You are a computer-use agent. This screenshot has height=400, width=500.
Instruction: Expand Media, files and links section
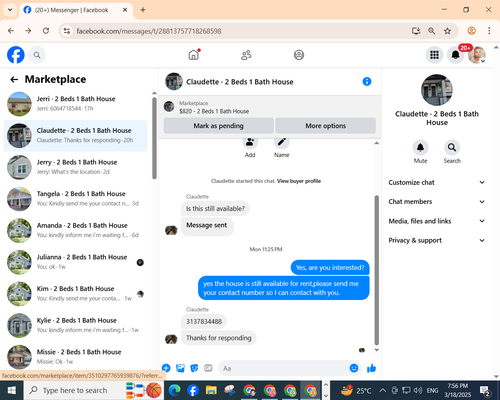coord(436,221)
